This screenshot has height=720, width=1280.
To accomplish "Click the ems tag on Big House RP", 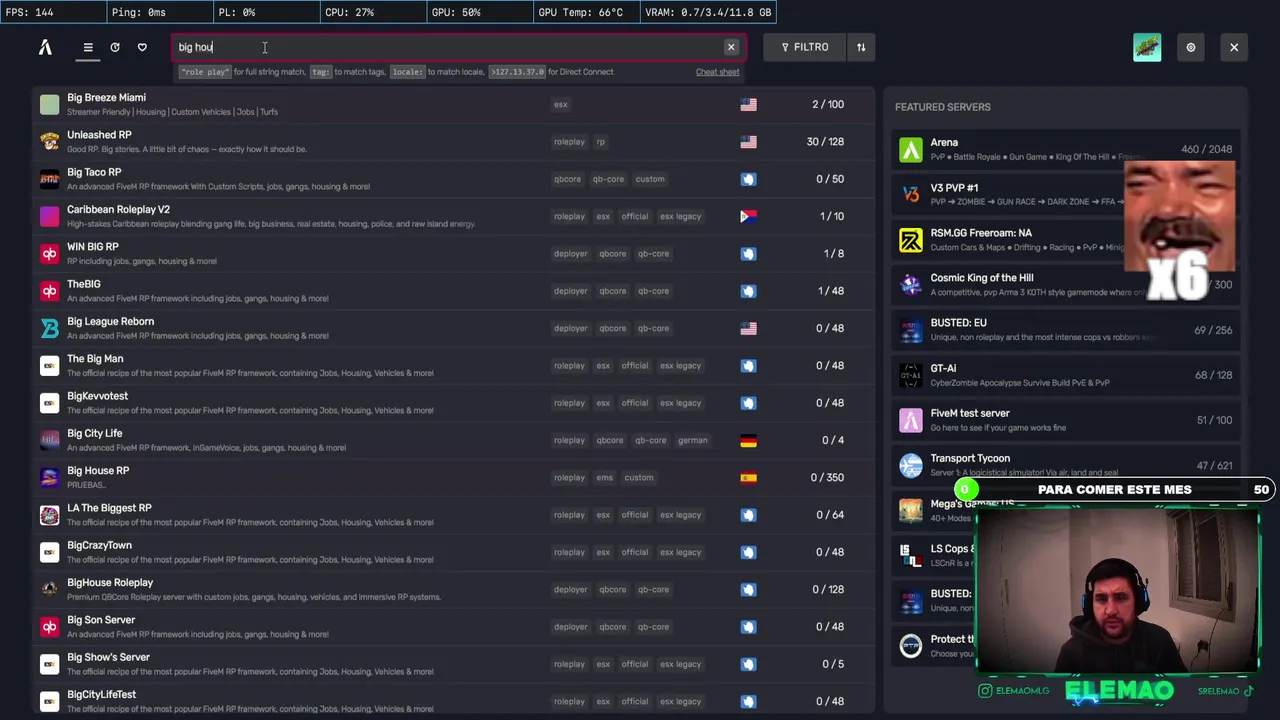I will pos(604,478).
